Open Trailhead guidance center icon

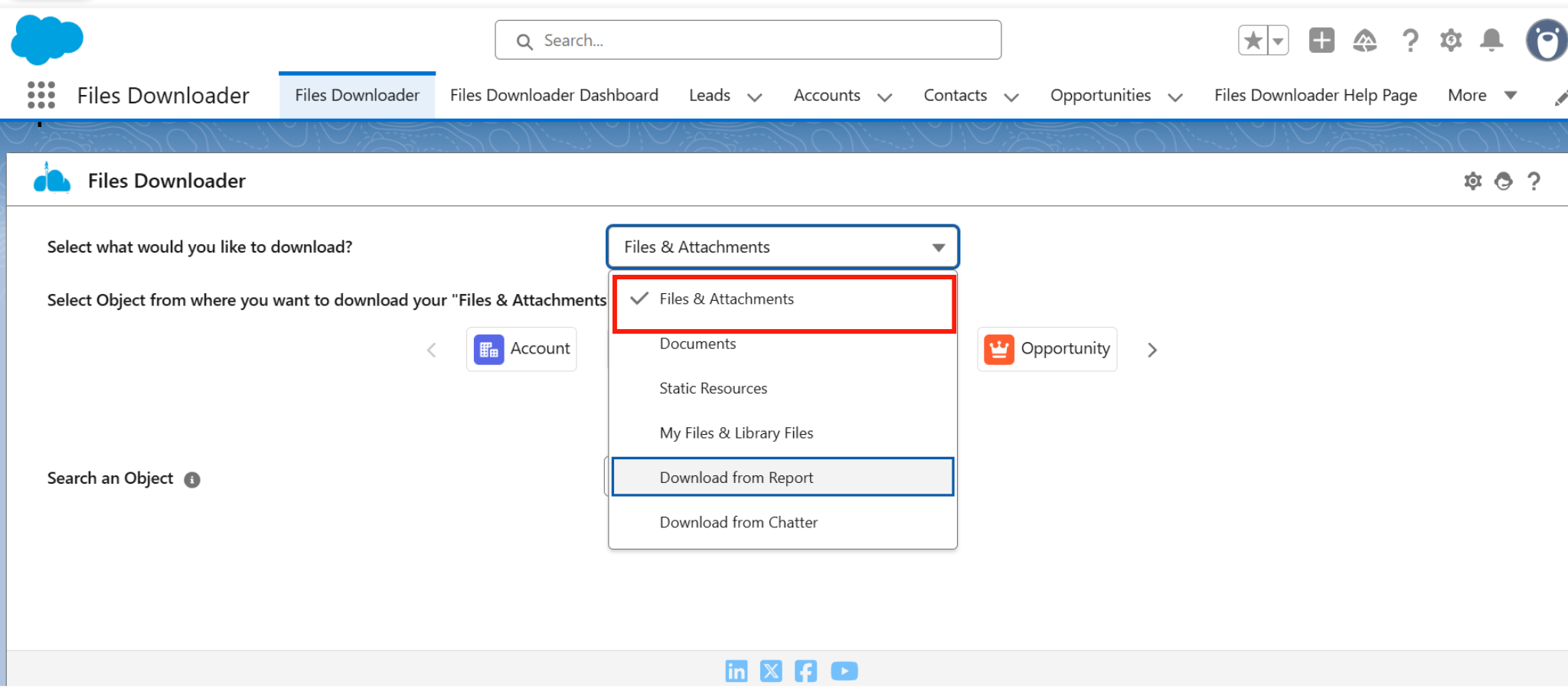(x=1365, y=40)
